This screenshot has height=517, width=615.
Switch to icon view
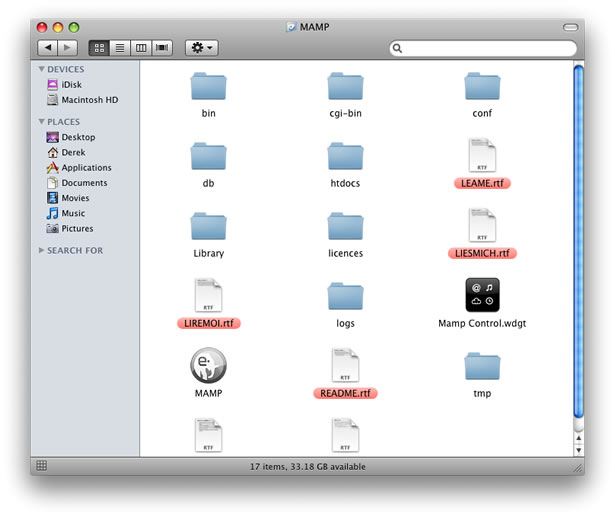(x=99, y=48)
